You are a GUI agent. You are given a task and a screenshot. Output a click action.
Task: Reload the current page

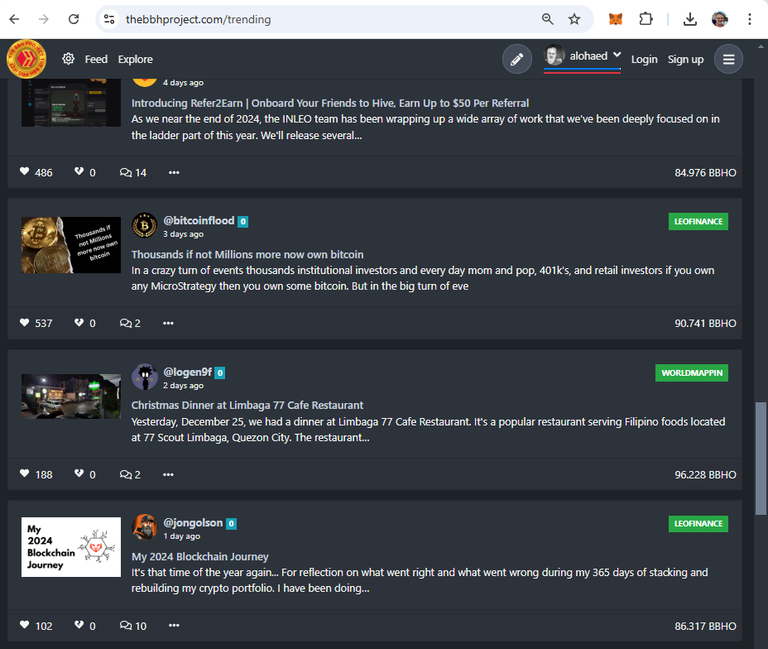tap(73, 19)
